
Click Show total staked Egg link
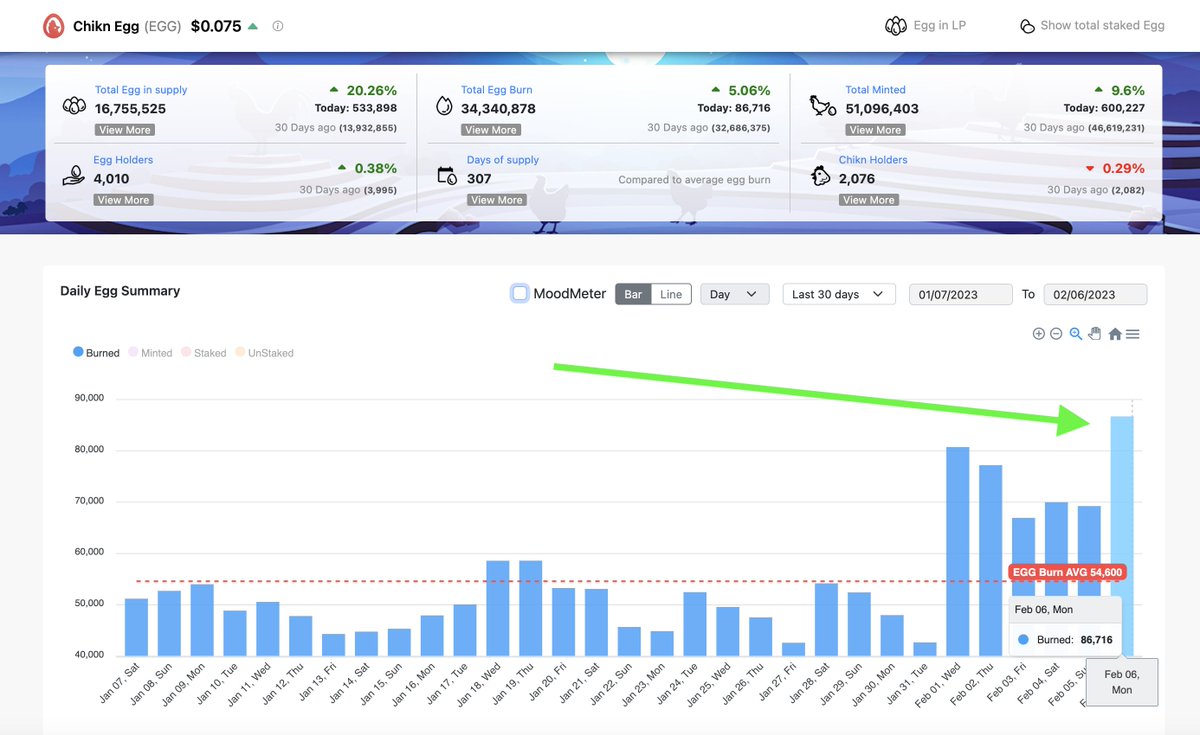tap(1102, 26)
